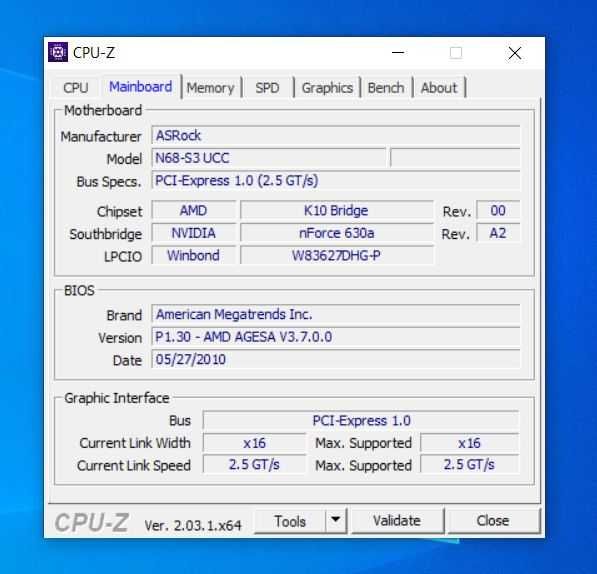Click the K10 Bridge chipset field
The height and width of the screenshot is (574, 597).
point(337,210)
